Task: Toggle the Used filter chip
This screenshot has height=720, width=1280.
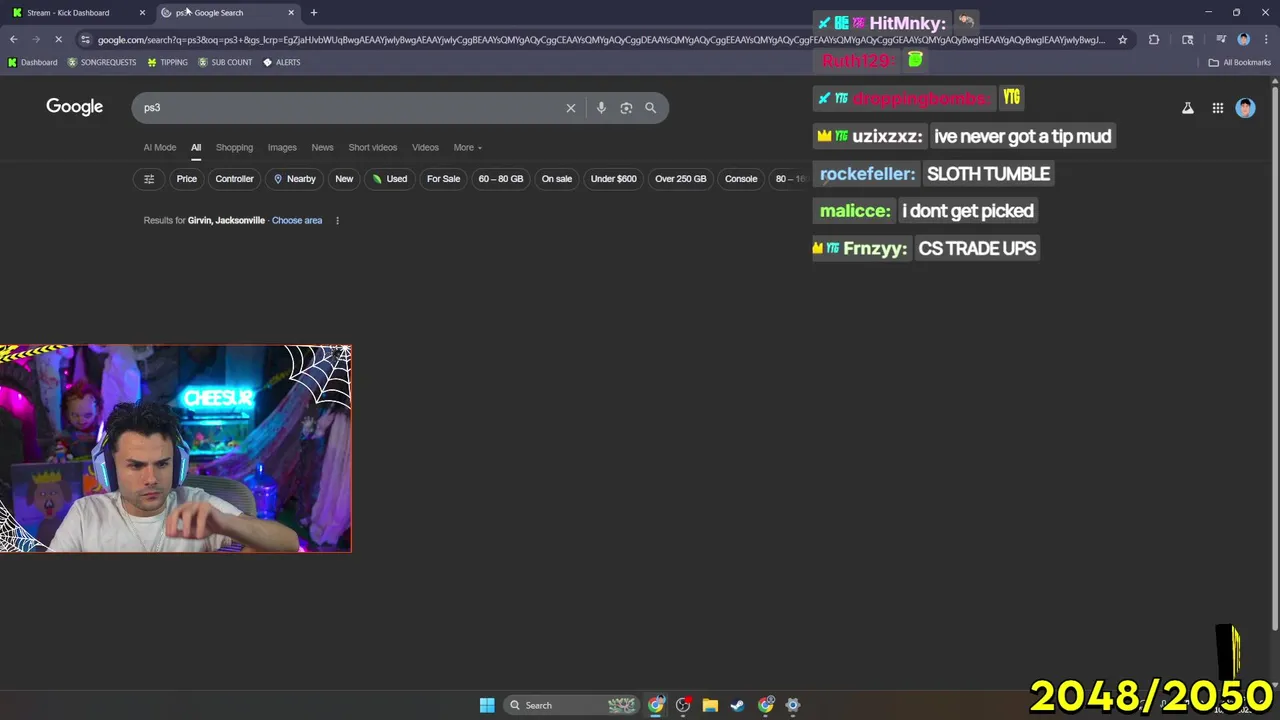Action: pyautogui.click(x=390, y=179)
